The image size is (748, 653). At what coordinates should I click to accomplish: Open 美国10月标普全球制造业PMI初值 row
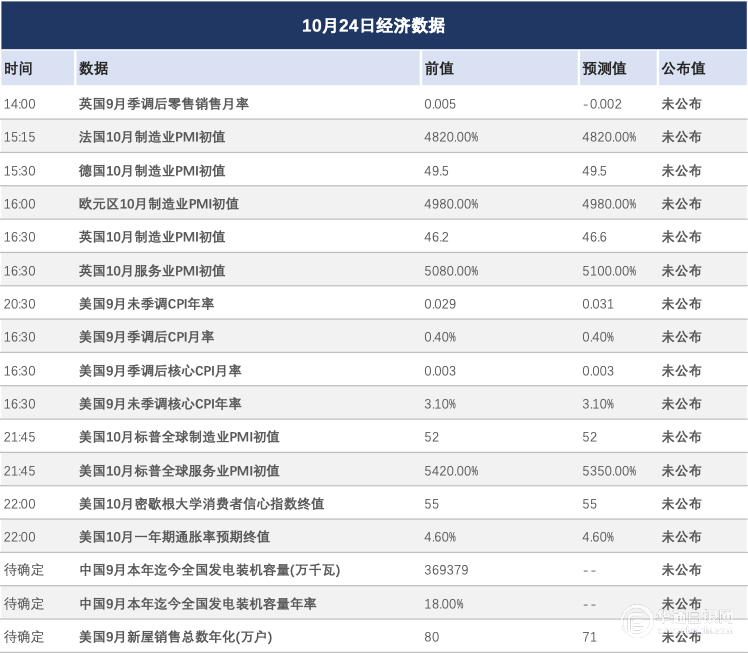coord(179,437)
